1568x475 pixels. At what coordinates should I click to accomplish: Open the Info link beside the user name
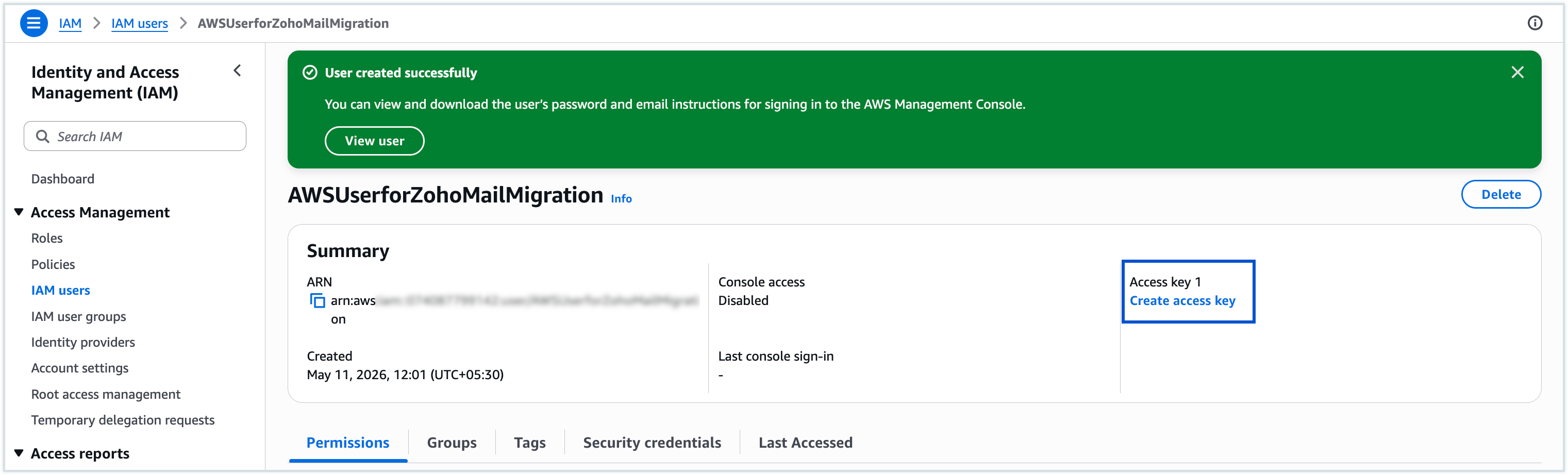pos(621,198)
